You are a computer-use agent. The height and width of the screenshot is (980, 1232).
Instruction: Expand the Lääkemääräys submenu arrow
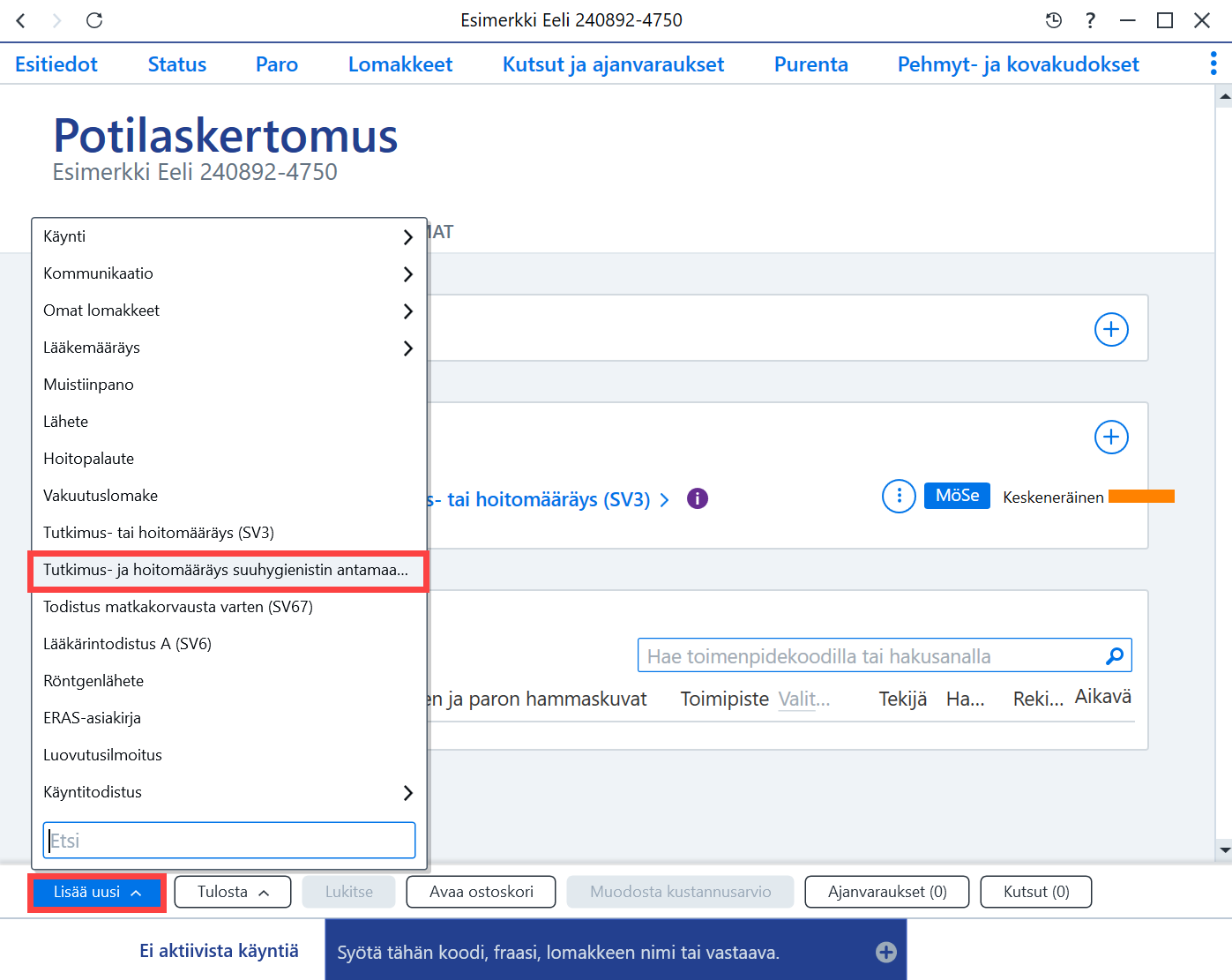point(407,348)
